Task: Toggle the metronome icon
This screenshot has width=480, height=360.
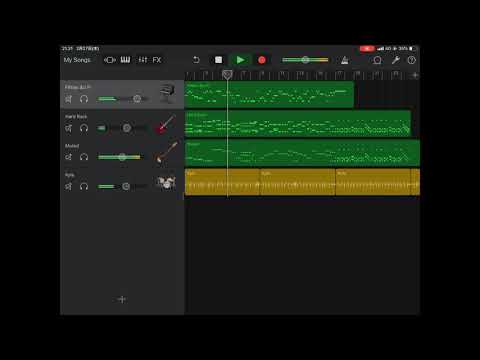Action: click(x=345, y=60)
